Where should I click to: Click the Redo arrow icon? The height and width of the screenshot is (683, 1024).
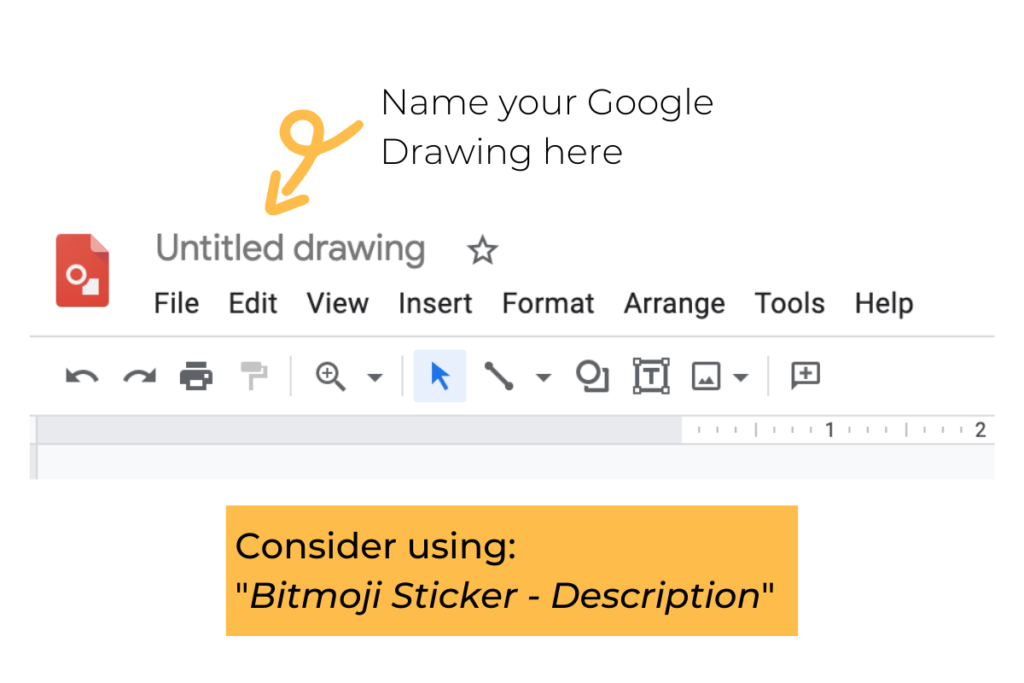click(x=139, y=376)
